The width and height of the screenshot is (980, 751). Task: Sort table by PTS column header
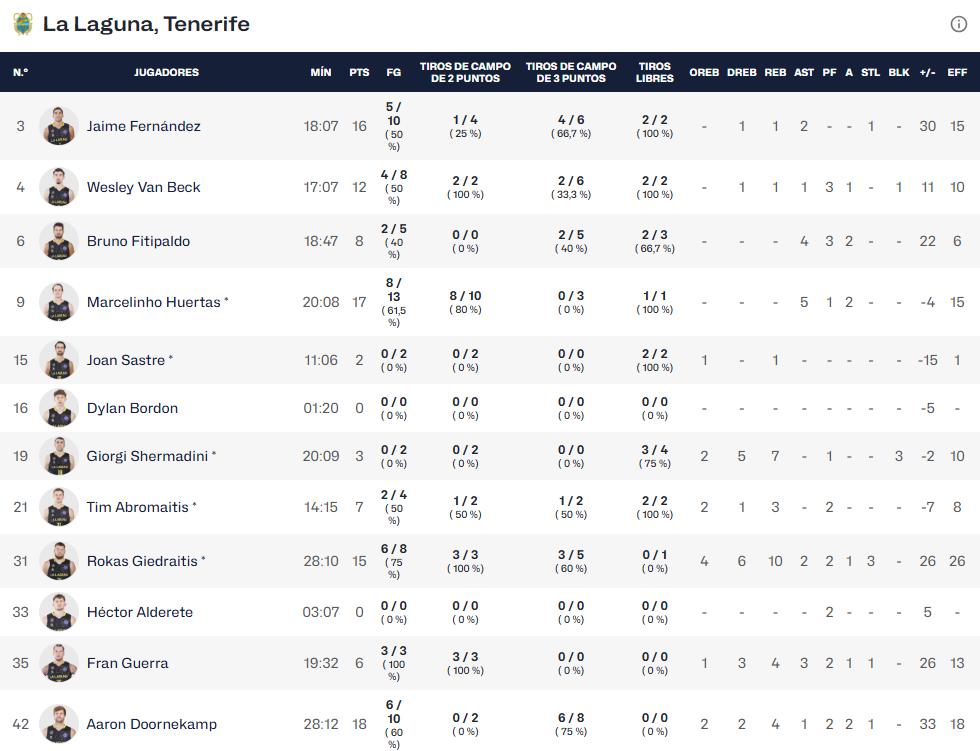pos(359,72)
